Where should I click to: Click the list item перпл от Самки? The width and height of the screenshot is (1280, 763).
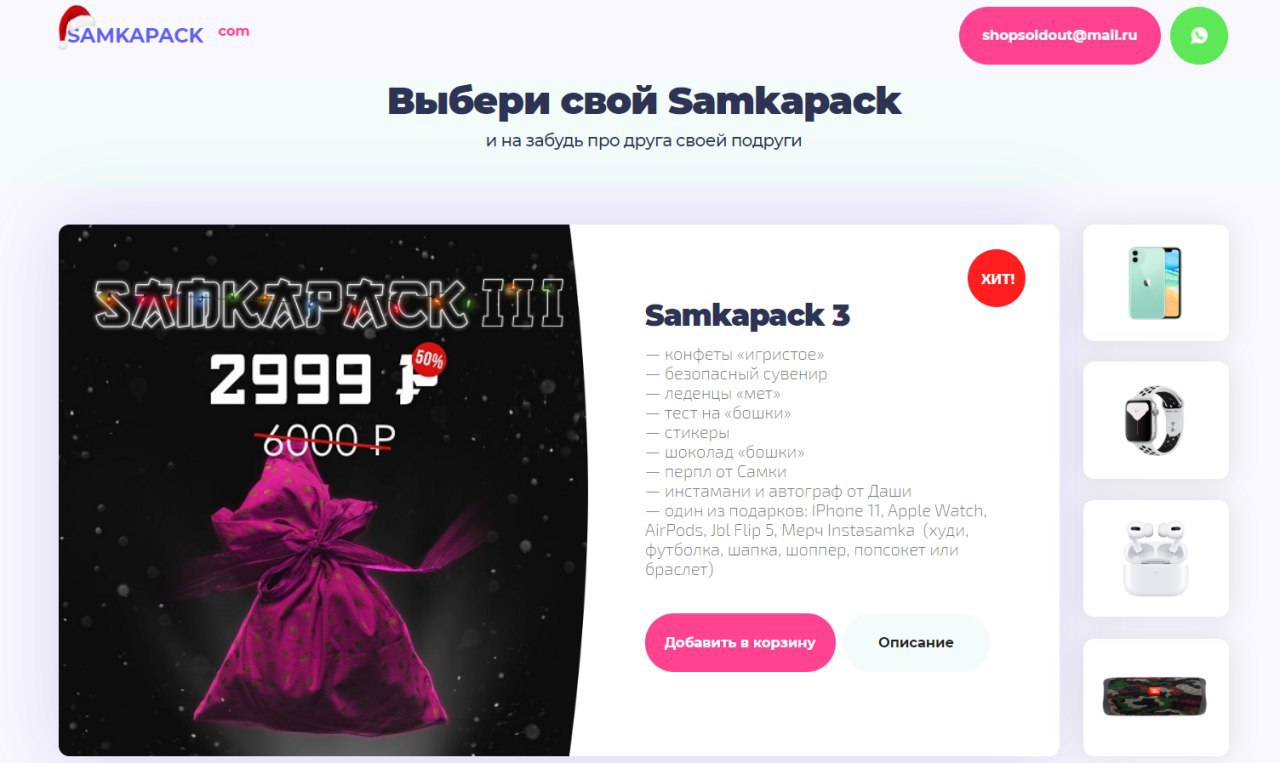716,471
